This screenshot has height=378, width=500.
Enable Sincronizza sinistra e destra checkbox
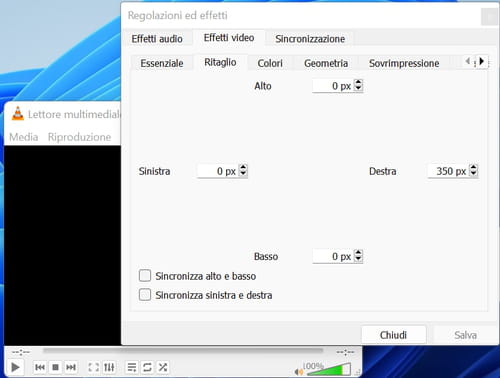(x=145, y=295)
